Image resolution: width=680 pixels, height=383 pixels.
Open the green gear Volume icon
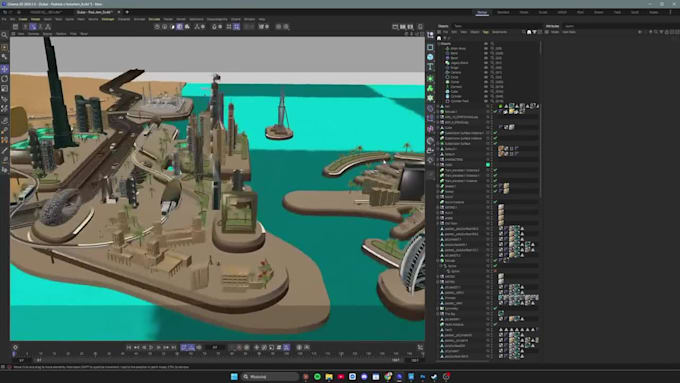click(430, 98)
